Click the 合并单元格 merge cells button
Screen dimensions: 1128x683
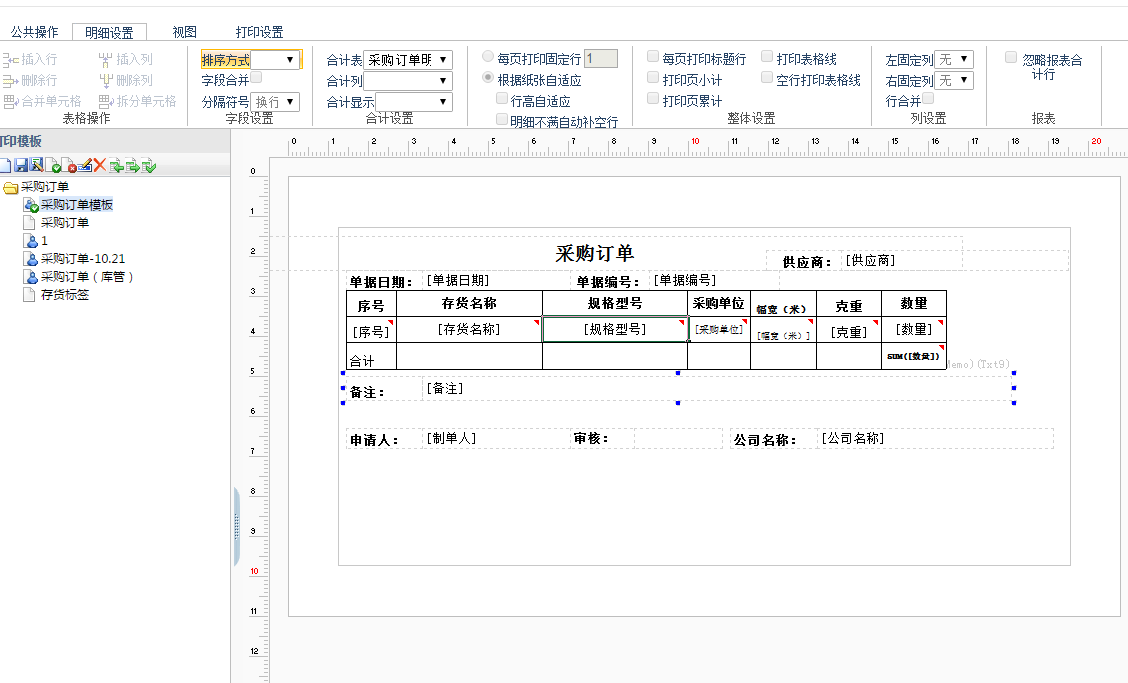click(x=42, y=101)
